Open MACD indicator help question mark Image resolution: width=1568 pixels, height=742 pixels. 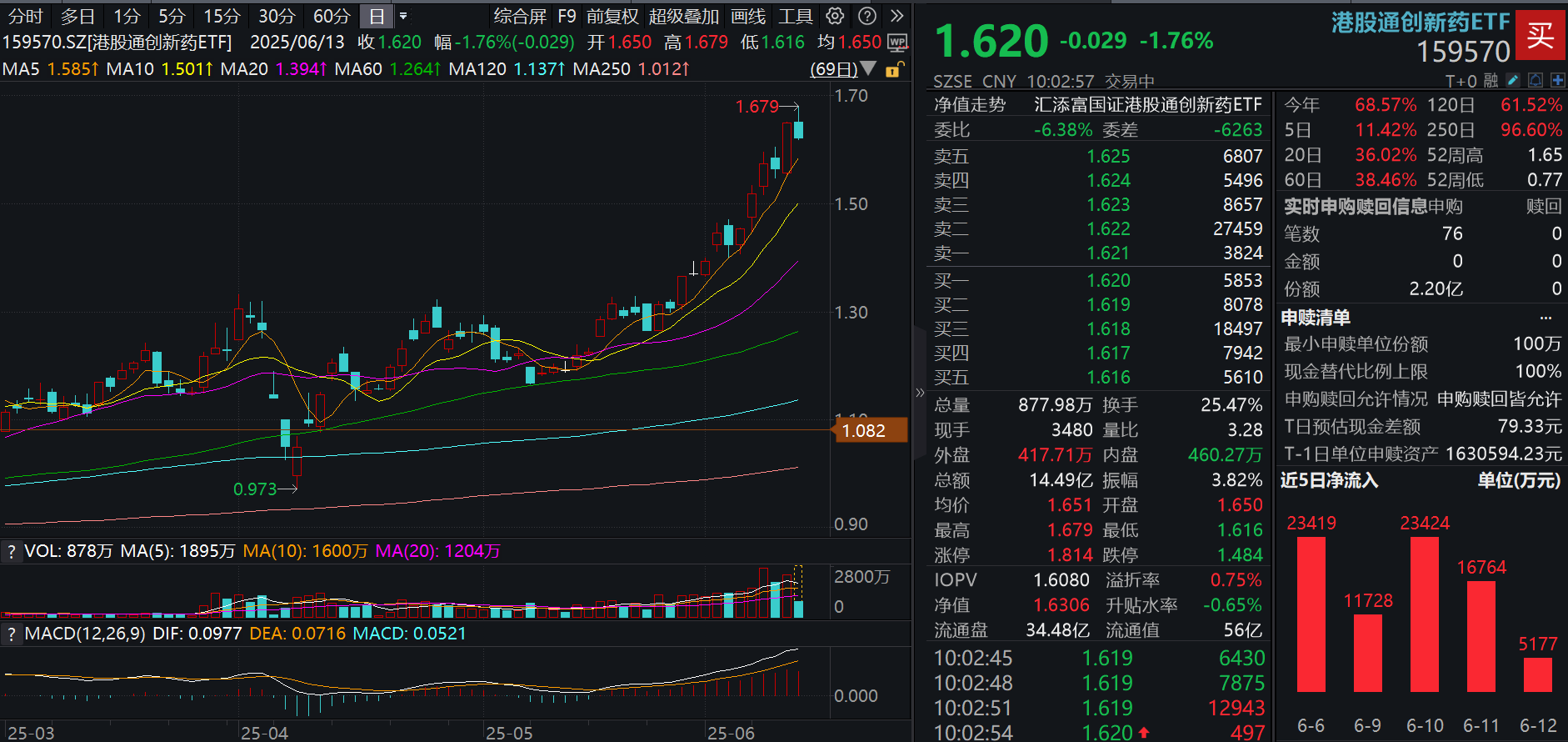(x=11, y=634)
